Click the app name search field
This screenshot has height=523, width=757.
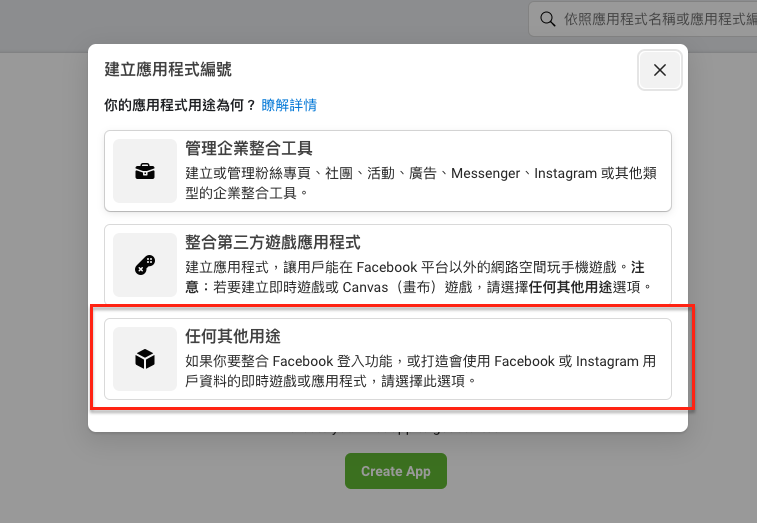(x=643, y=19)
